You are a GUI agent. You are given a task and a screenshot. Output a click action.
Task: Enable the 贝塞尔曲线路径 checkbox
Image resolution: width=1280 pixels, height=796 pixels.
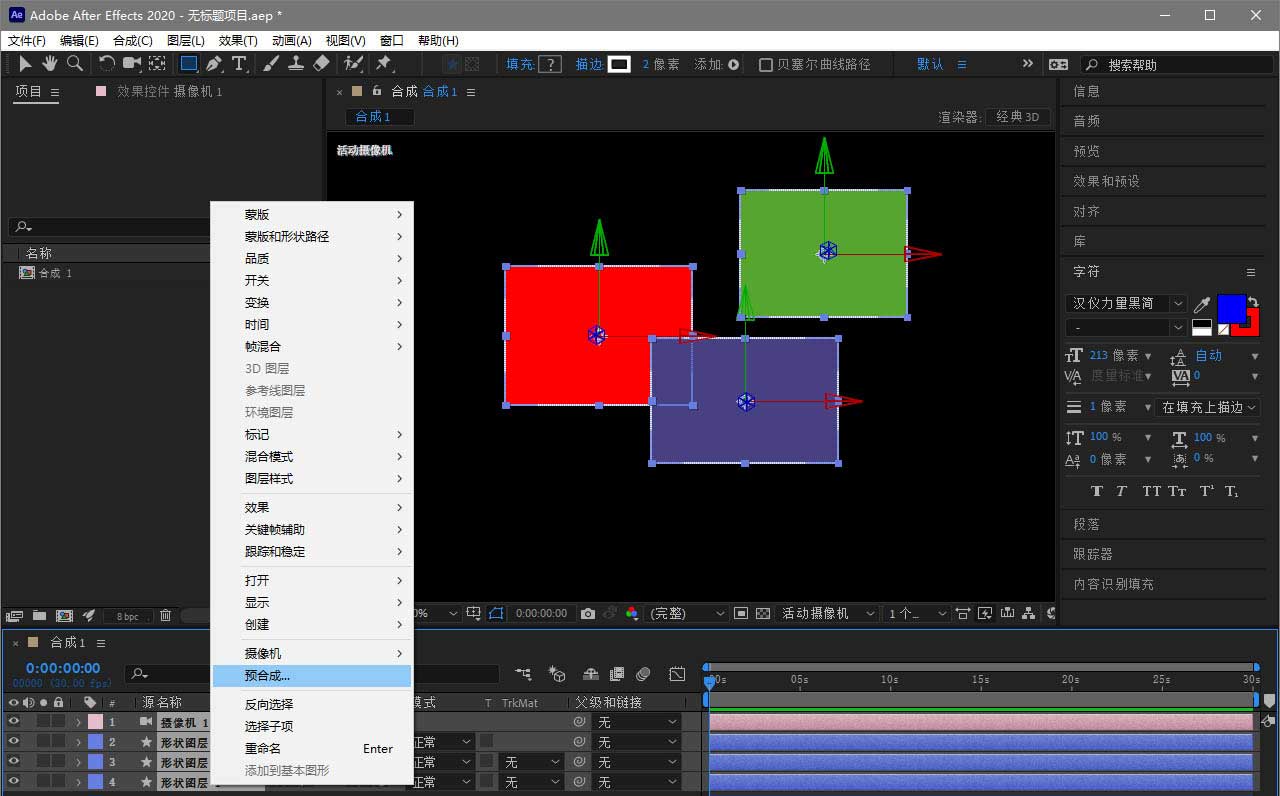(x=766, y=64)
